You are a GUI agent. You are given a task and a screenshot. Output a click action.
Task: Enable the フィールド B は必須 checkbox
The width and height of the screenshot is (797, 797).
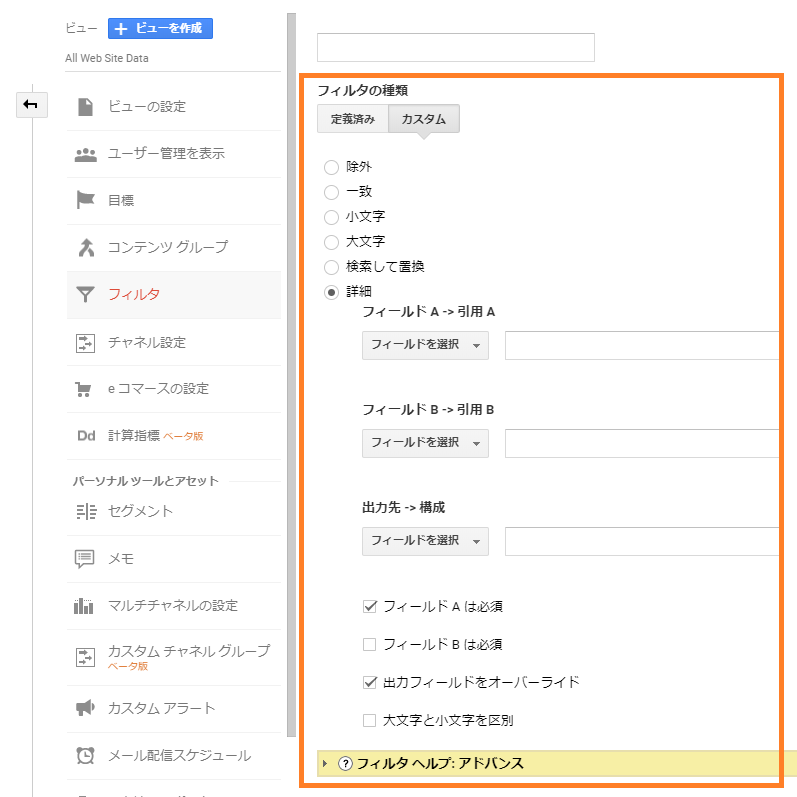tap(370, 644)
